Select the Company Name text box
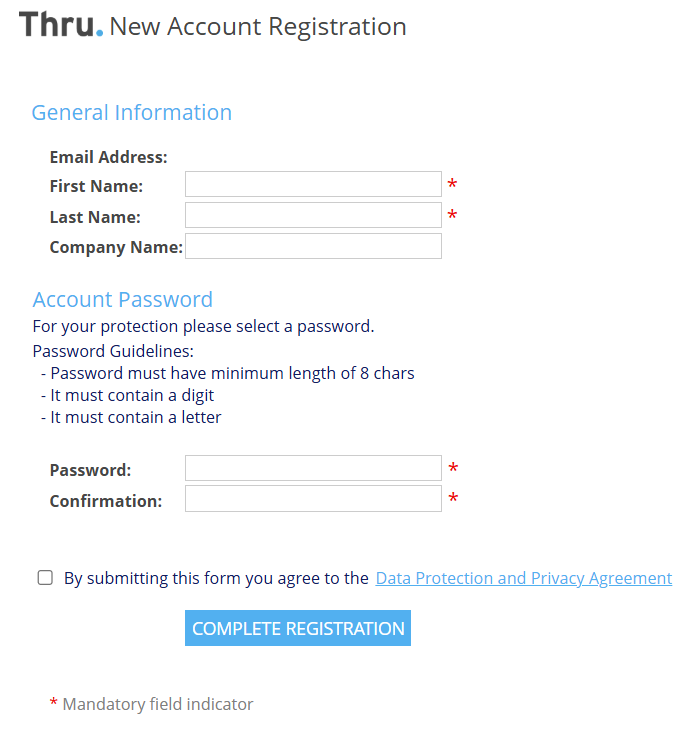Screen dimensions: 692x740 pyautogui.click(x=313, y=247)
